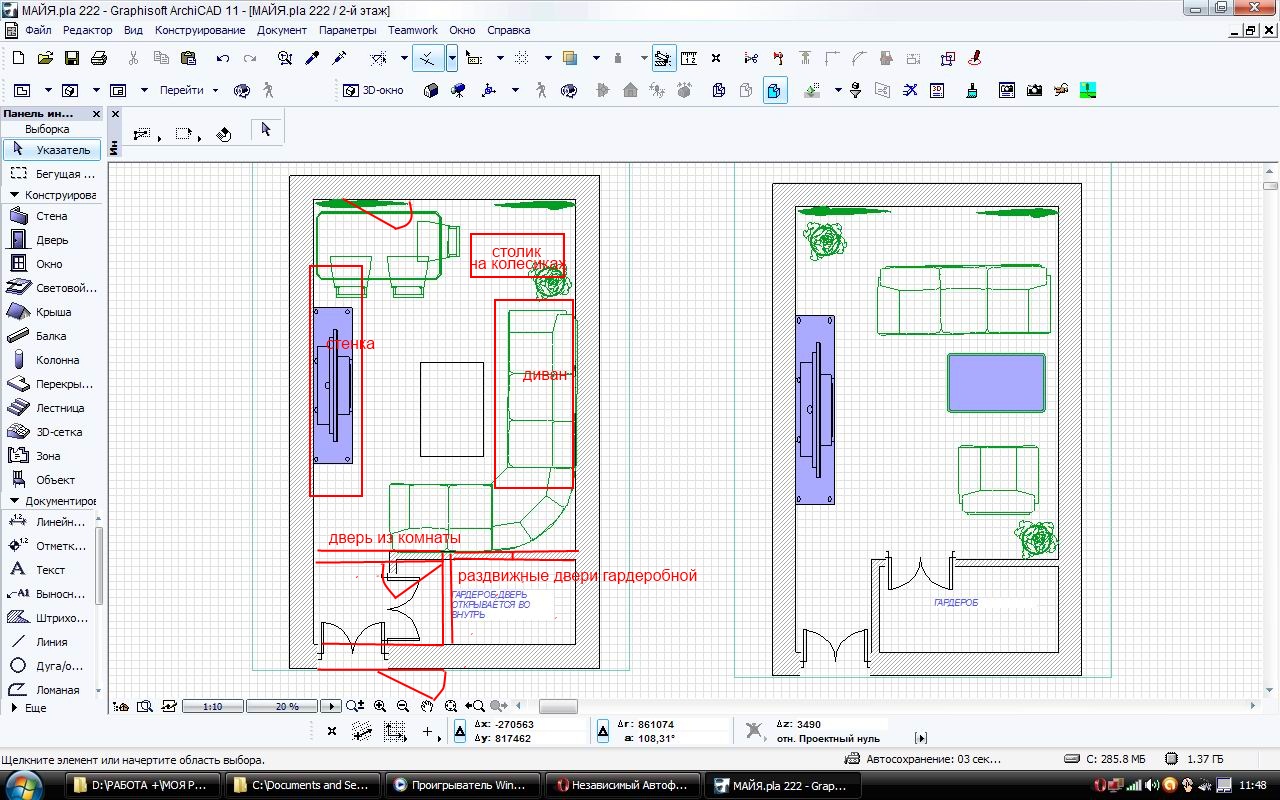Select the Стена (Wall) tool
1280x800 pixels.
click(50, 216)
